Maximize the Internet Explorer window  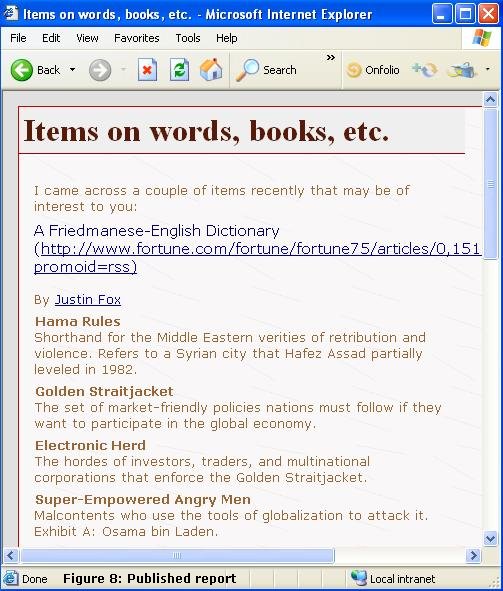[x=465, y=14]
